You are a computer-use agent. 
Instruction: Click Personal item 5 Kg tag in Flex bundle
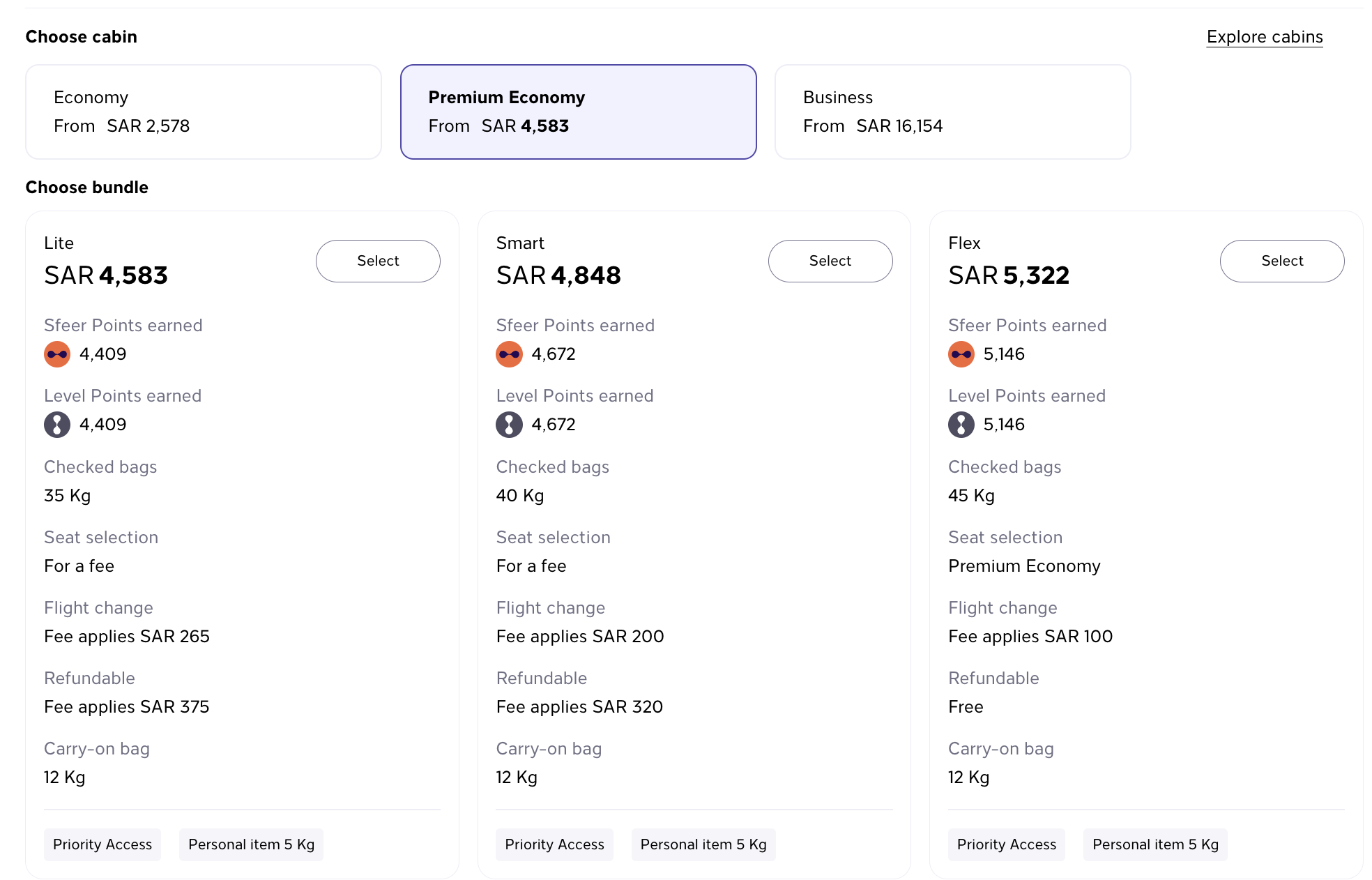(x=1155, y=844)
